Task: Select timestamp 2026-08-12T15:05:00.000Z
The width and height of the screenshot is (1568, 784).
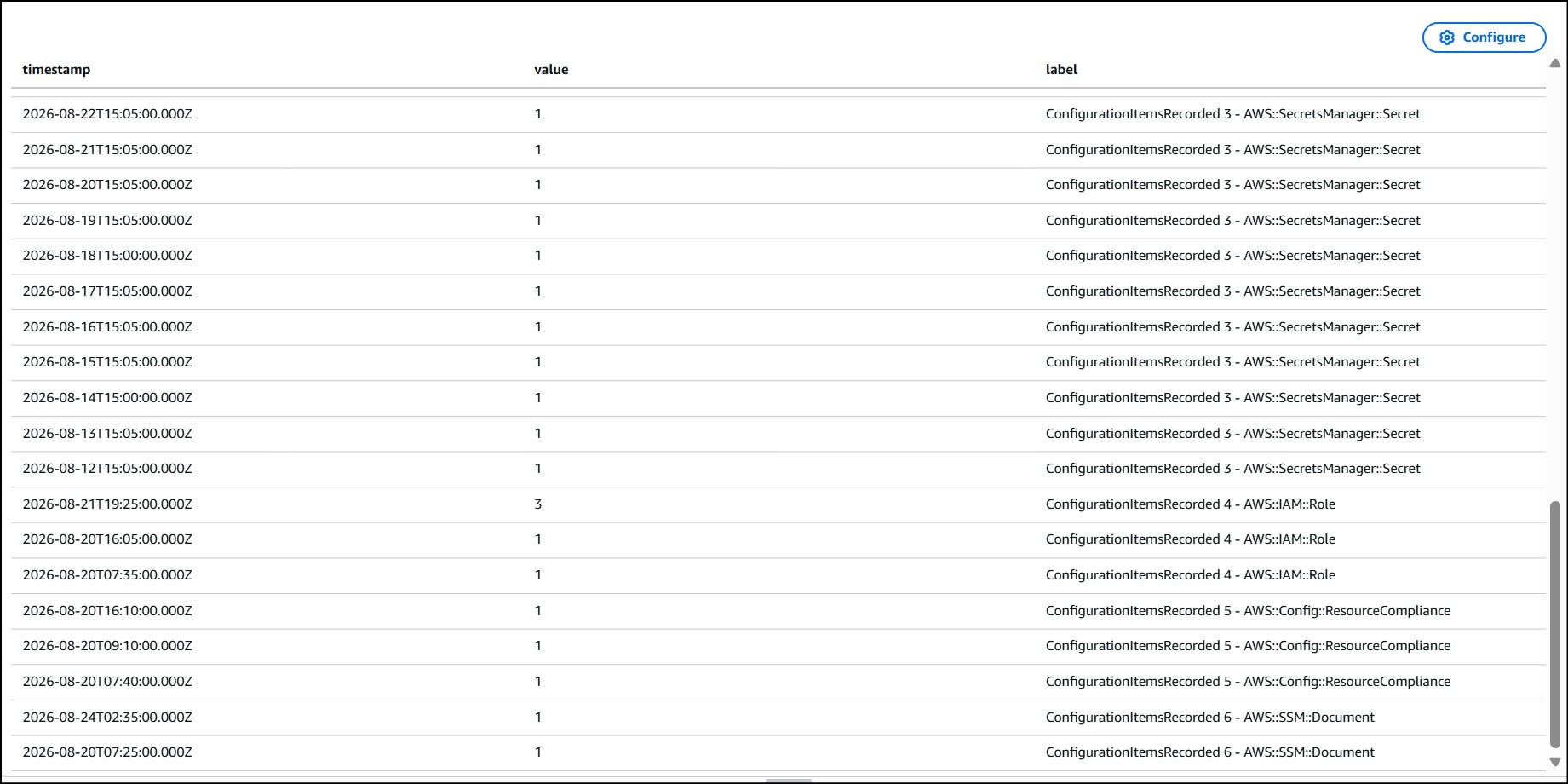Action: [107, 469]
